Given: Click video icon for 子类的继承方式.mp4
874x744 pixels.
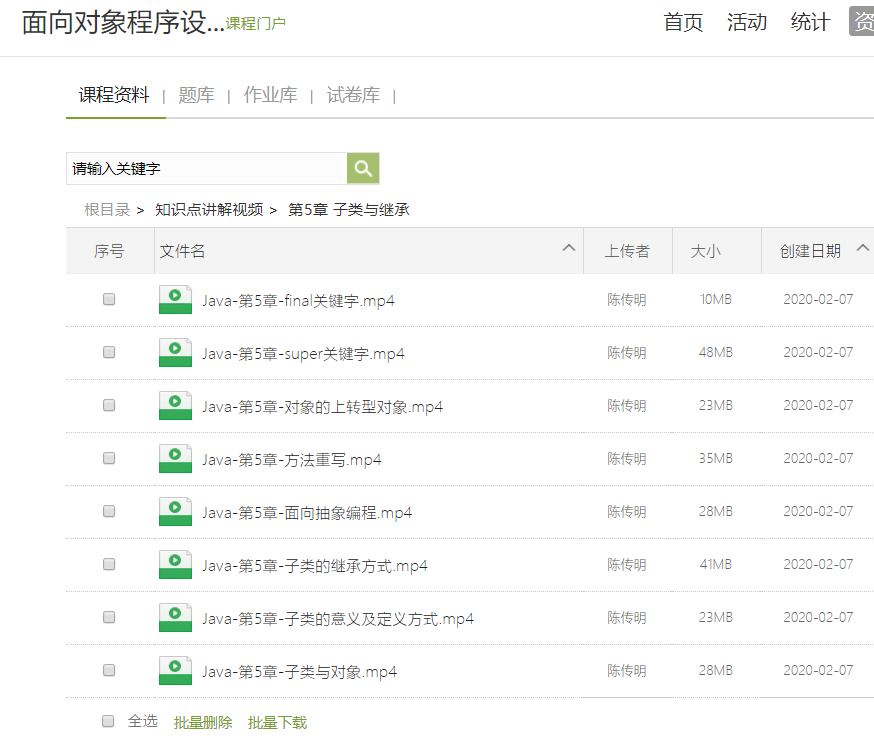Looking at the screenshot, I should point(175,564).
